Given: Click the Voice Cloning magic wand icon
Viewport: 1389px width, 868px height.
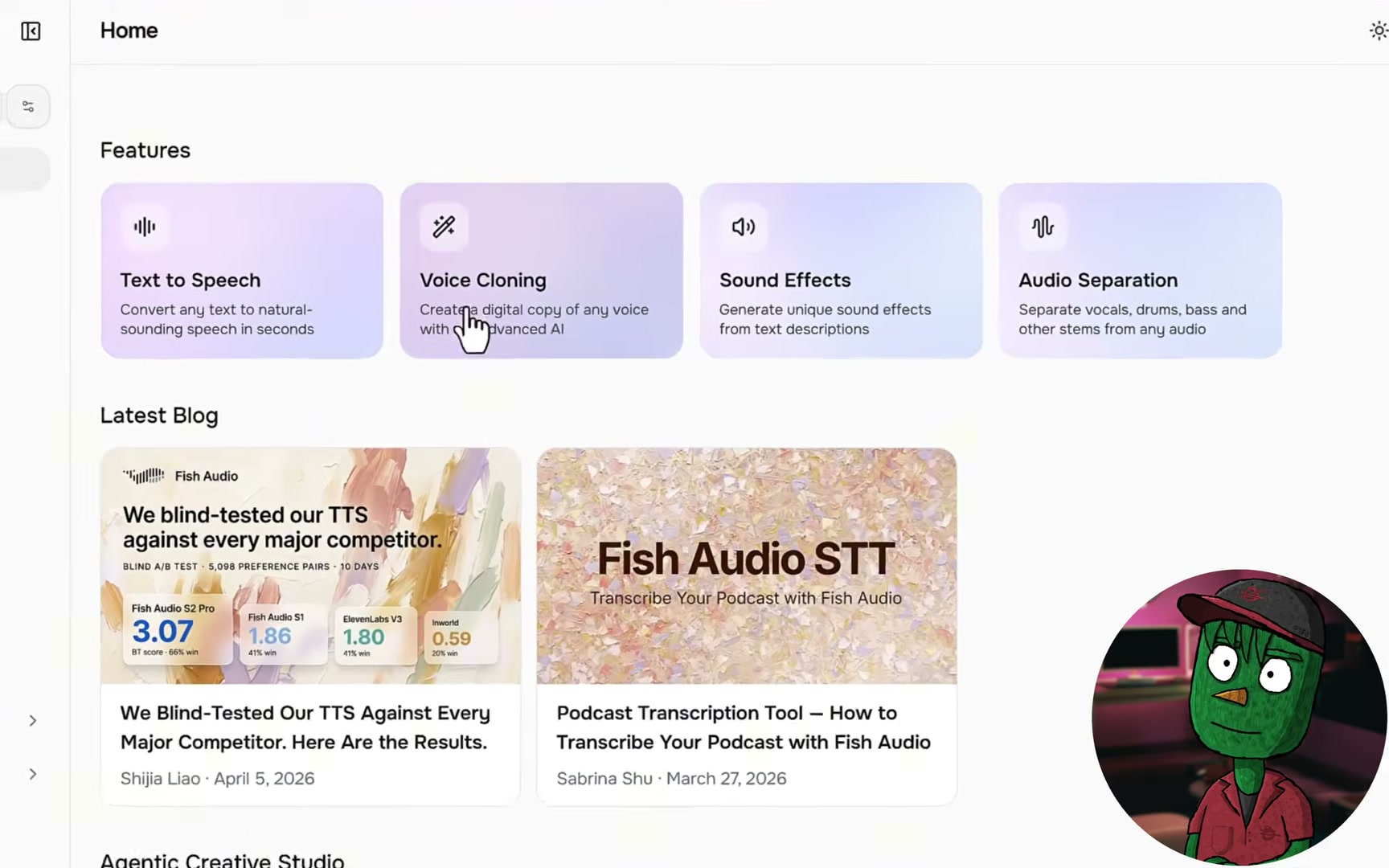Looking at the screenshot, I should tap(444, 227).
